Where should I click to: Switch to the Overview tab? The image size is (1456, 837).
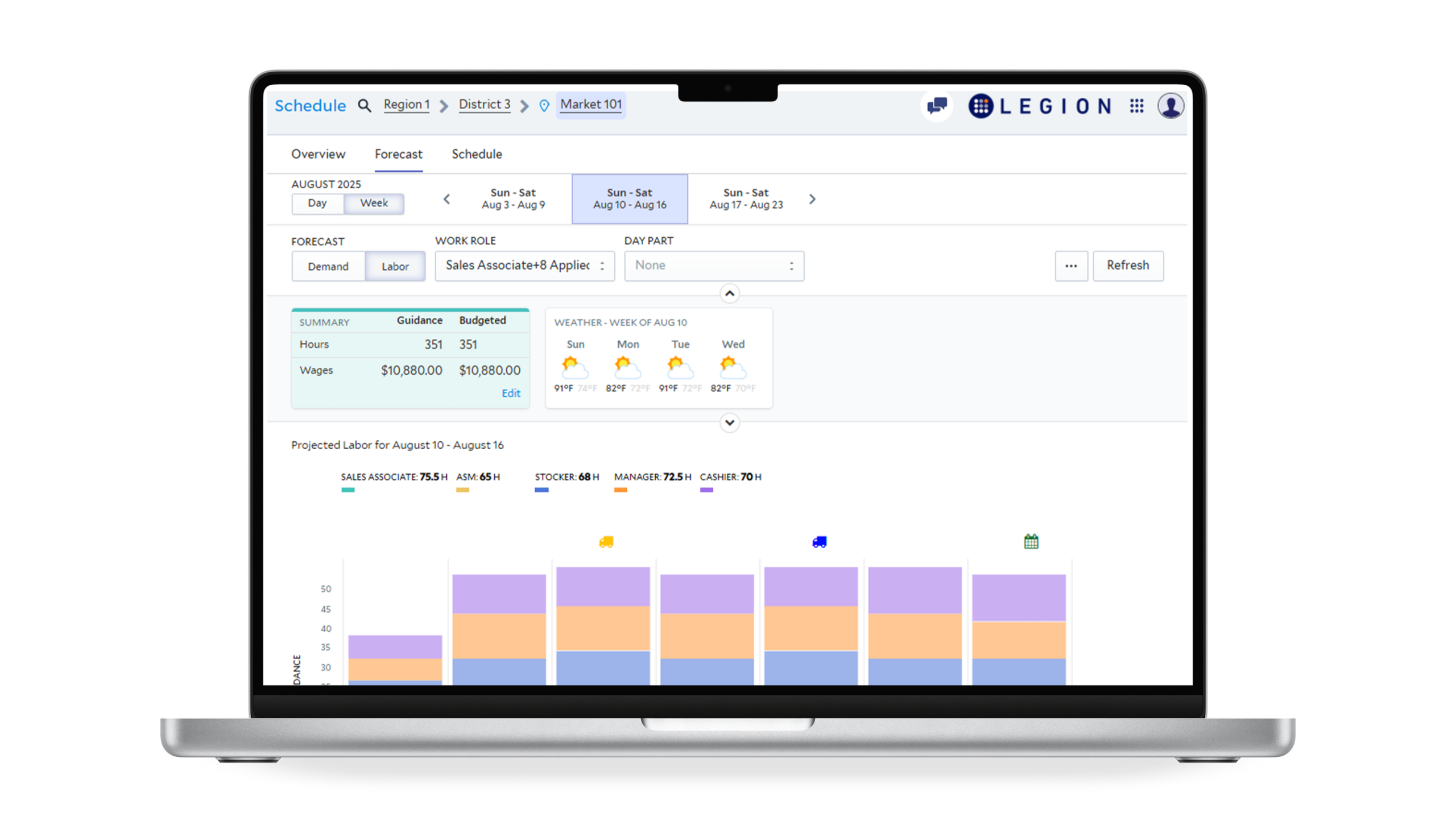(318, 154)
